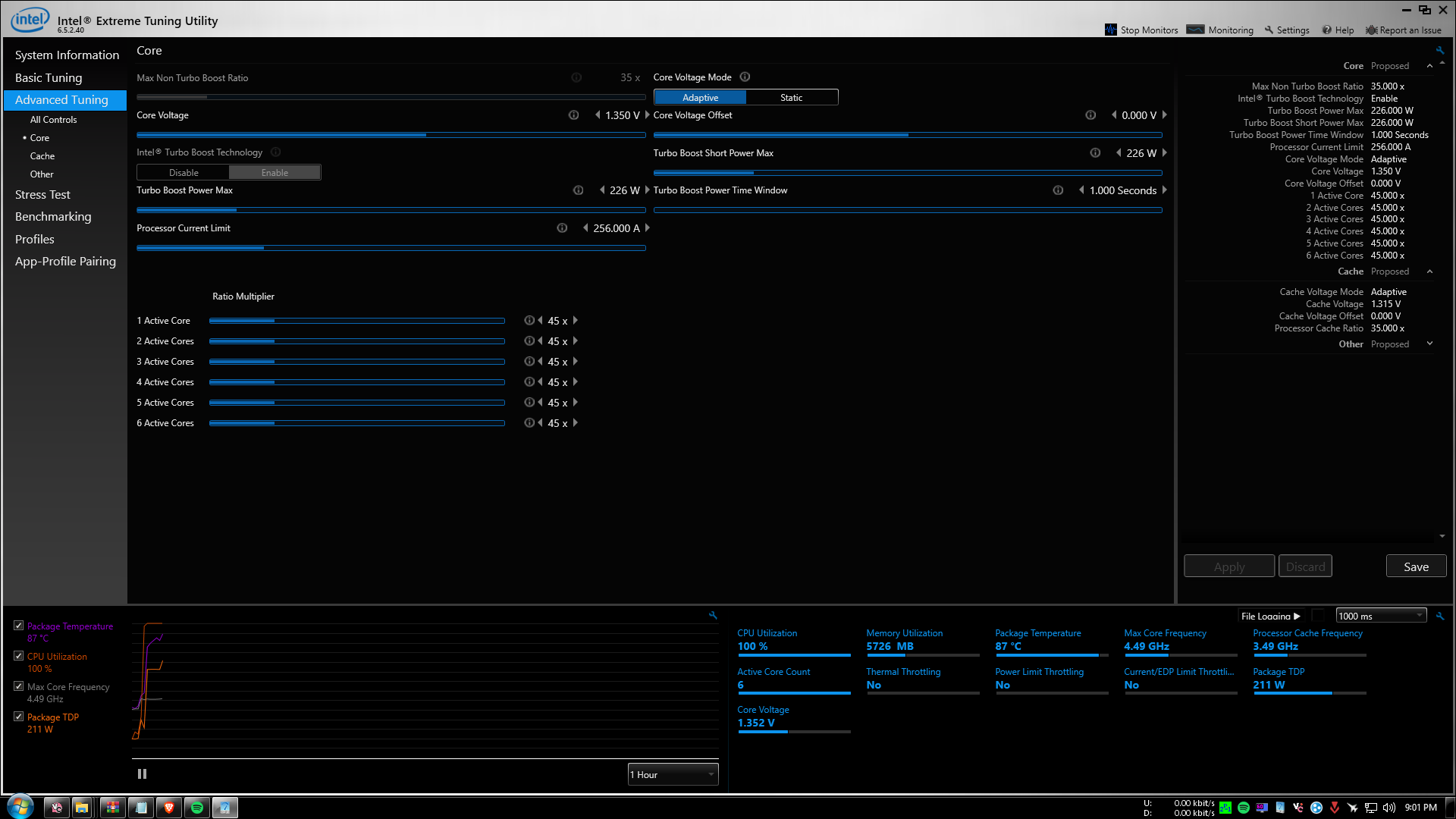Open File Explorer folder taskbar icon
Image resolution: width=1456 pixels, height=819 pixels.
click(x=82, y=808)
